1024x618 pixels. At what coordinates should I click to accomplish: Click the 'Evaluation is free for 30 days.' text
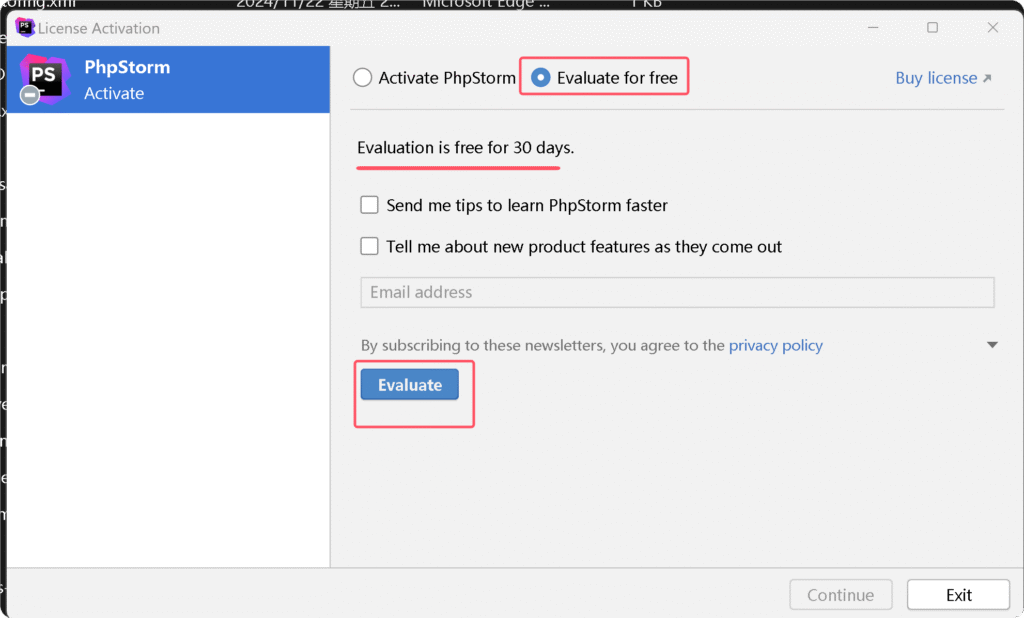[466, 148]
